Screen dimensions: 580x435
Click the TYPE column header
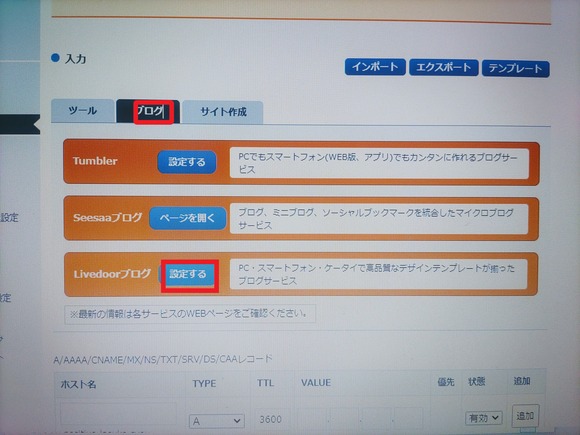point(204,384)
